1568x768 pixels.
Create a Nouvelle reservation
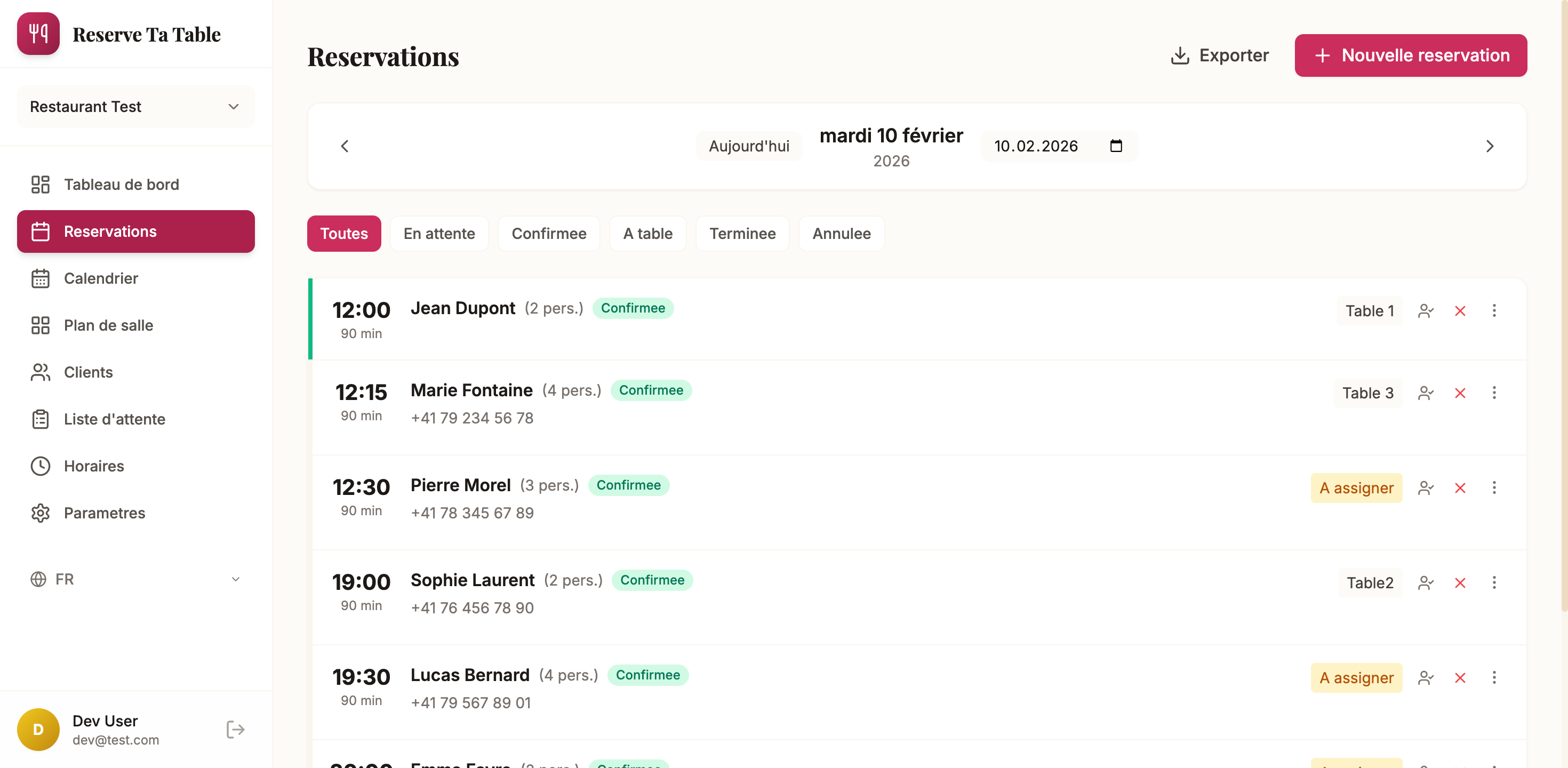1410,55
